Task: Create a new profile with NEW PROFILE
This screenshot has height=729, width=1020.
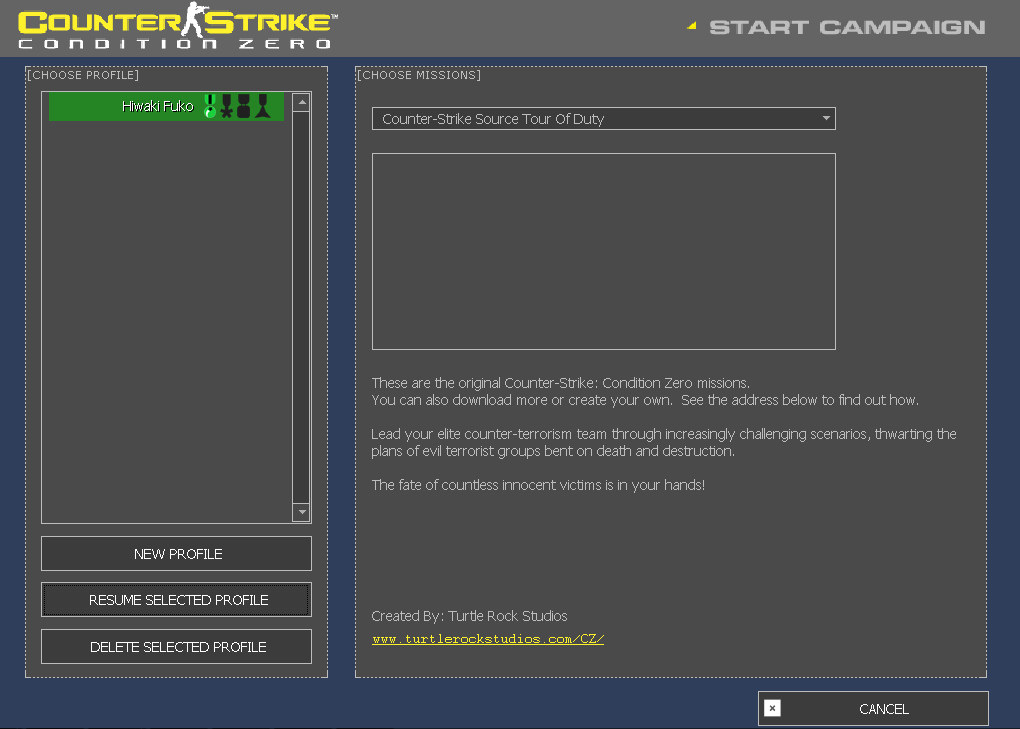Action: [176, 553]
